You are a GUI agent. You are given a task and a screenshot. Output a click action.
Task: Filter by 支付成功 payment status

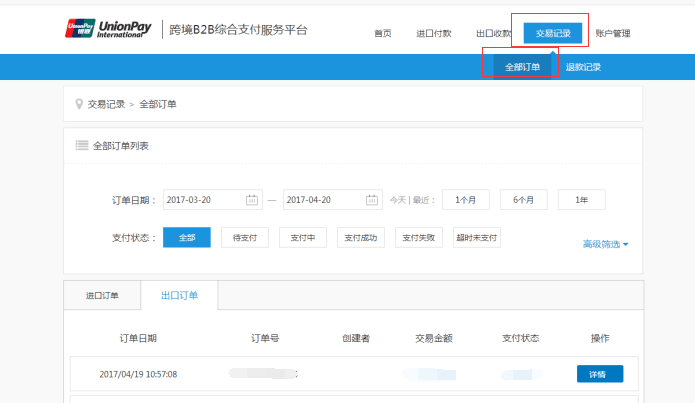click(x=360, y=238)
